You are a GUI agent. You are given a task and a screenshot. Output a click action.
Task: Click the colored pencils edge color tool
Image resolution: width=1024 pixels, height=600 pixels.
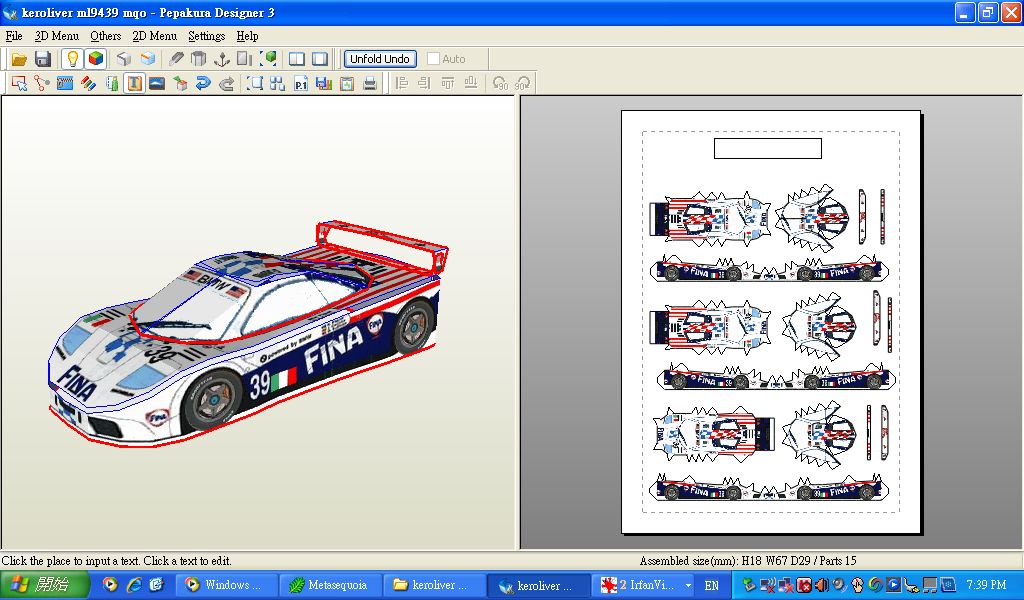tap(88, 84)
